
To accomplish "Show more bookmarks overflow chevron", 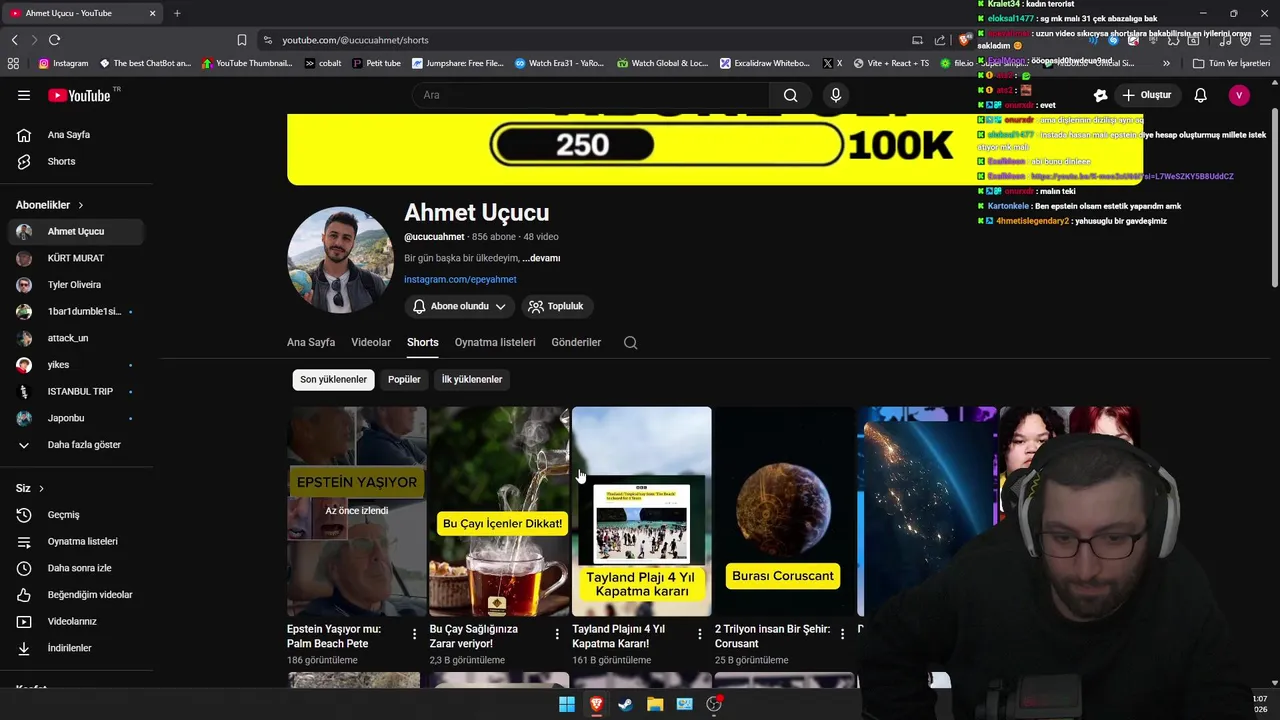I will click(1166, 63).
